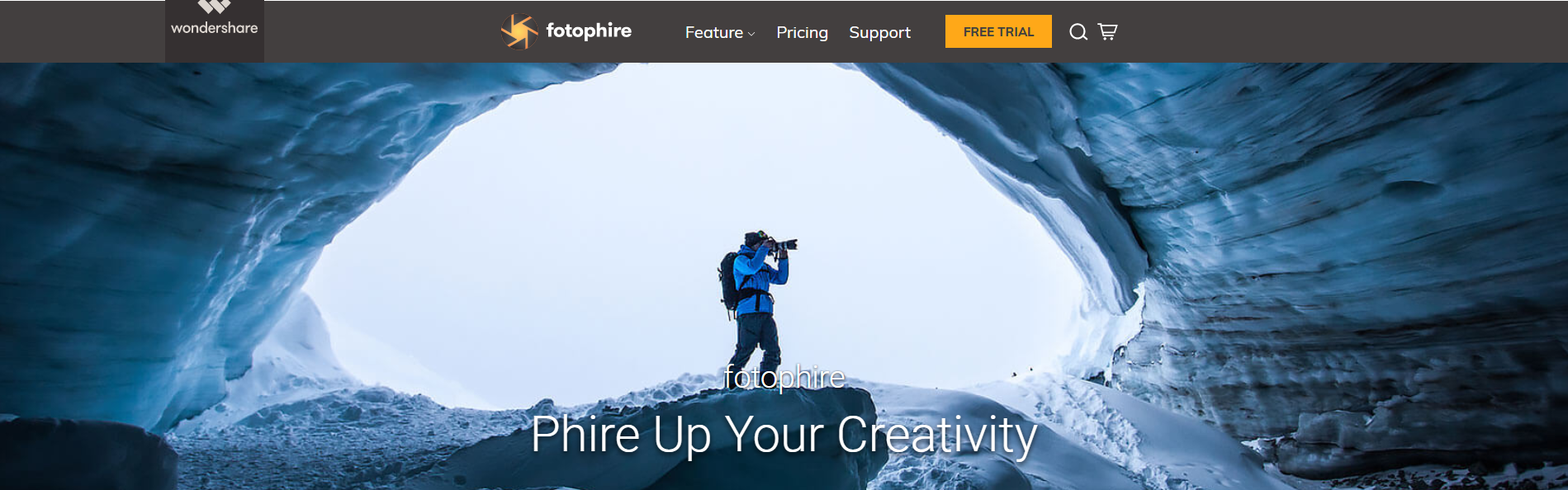Viewport: 1568px width, 490px height.
Task: Navigate to the Pricing page
Action: click(x=802, y=32)
